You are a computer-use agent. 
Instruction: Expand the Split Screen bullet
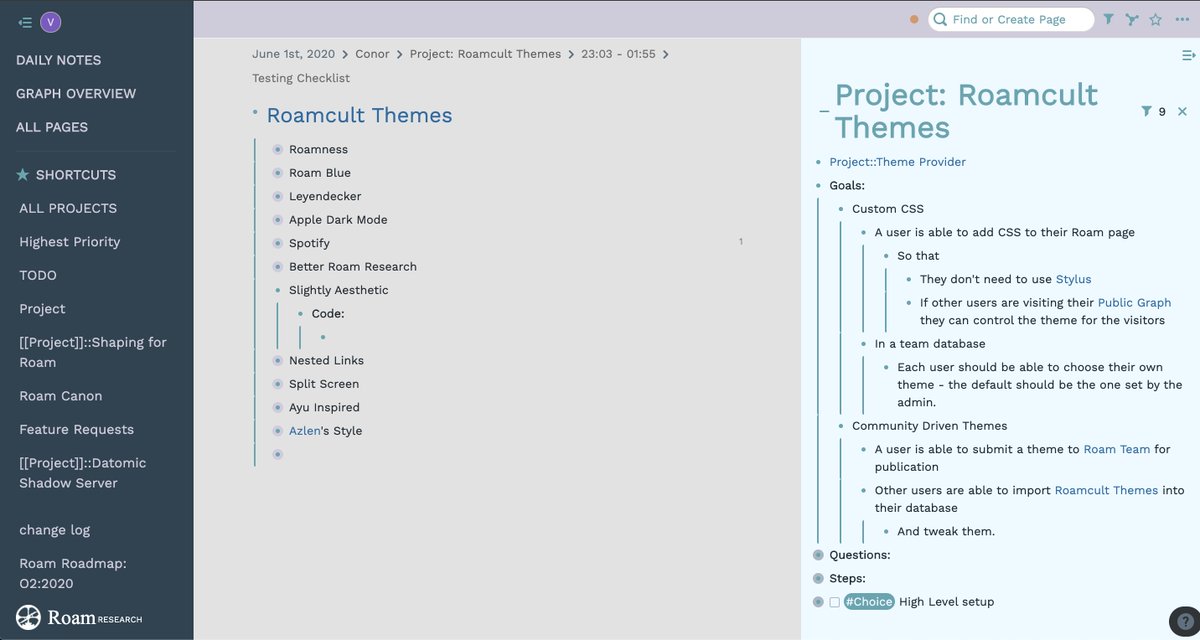pos(278,384)
